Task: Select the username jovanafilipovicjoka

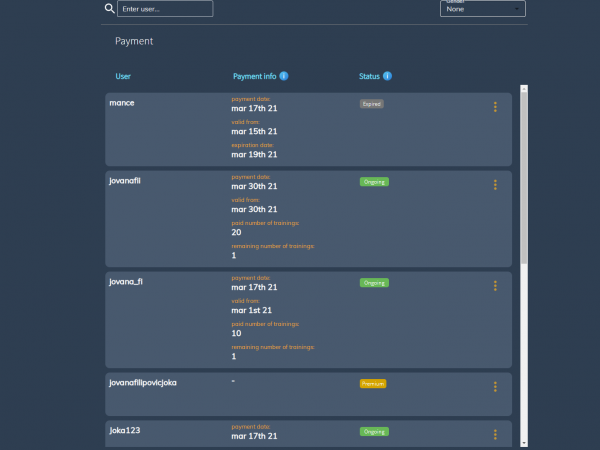Action: point(143,383)
